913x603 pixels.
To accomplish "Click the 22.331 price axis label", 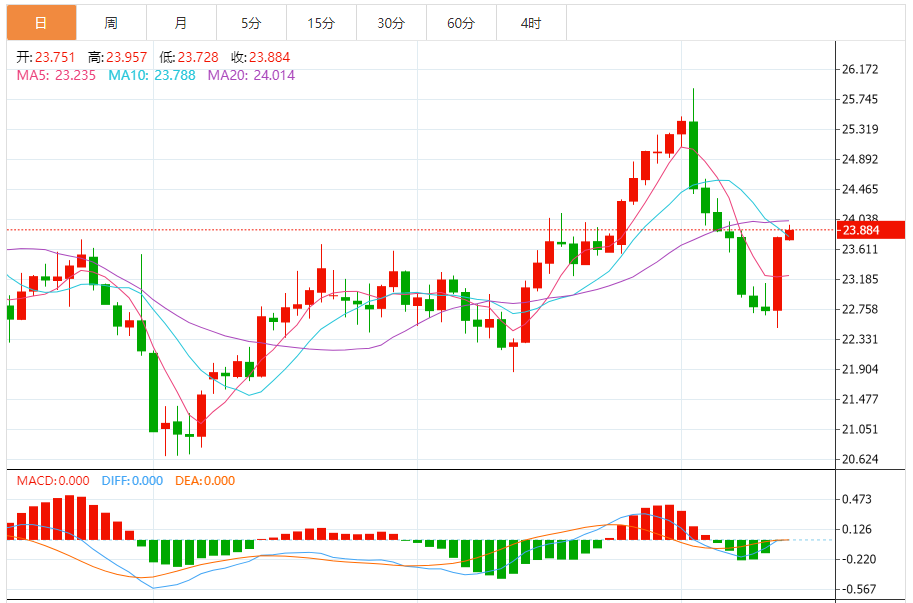I will [x=860, y=339].
